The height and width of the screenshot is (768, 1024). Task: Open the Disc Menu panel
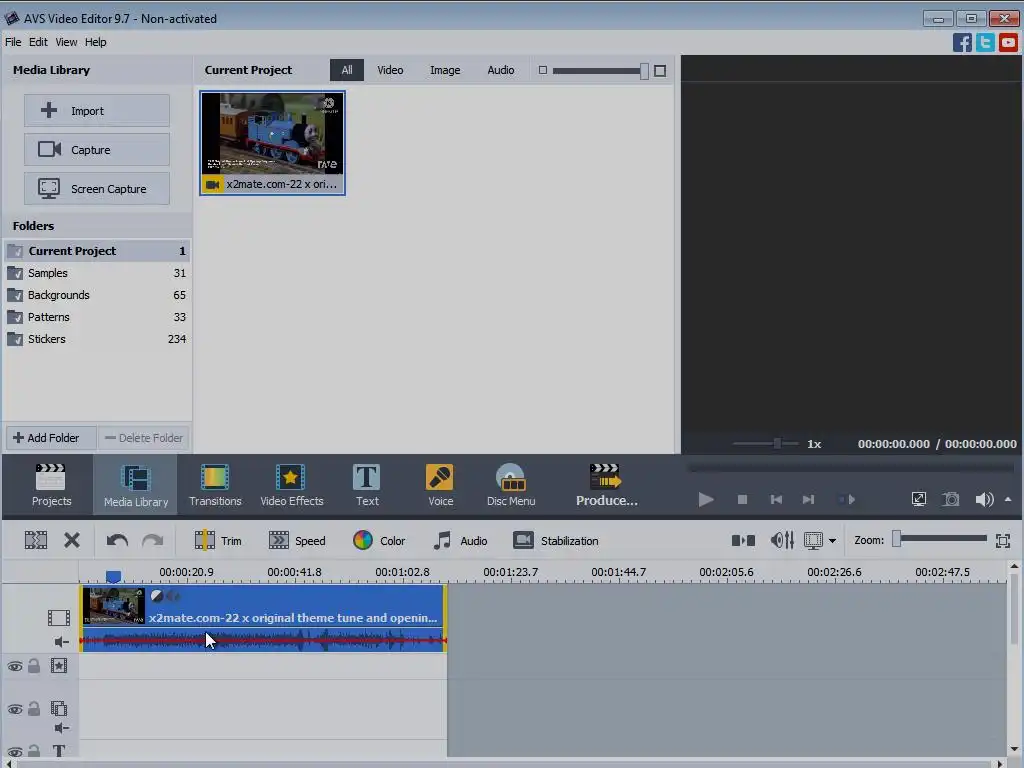coord(511,485)
